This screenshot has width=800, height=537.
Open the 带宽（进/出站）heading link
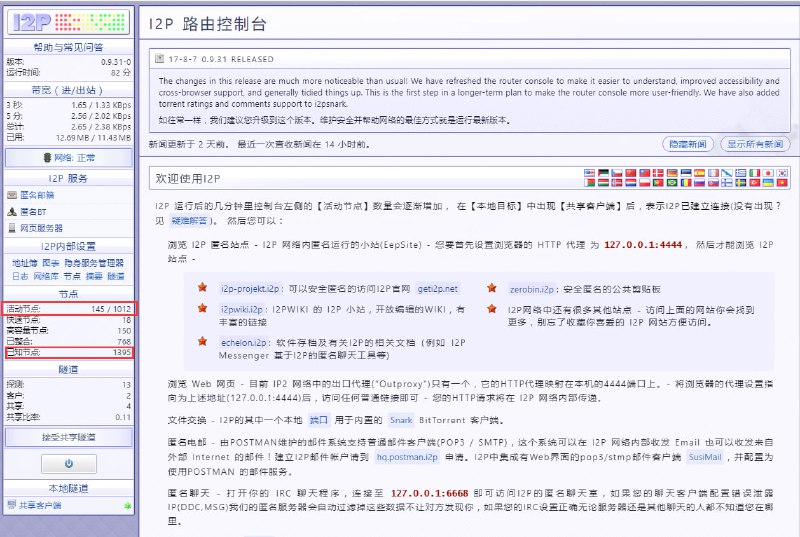pos(68,90)
